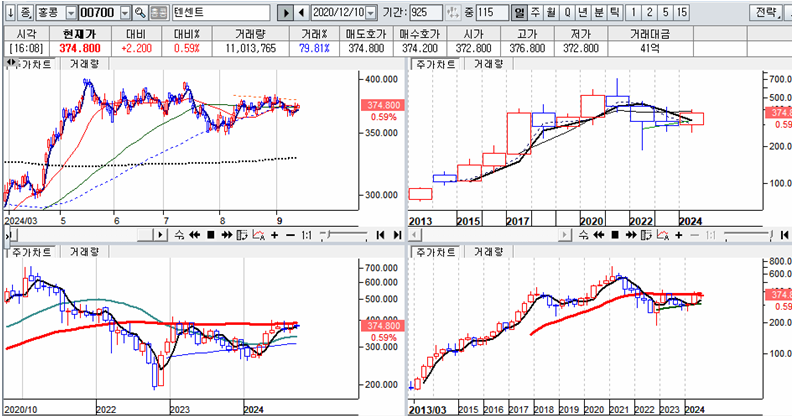Screen dimensions: 795x416
Task: Open chart settings list icon, daily chart toolbar
Action: tap(242, 235)
